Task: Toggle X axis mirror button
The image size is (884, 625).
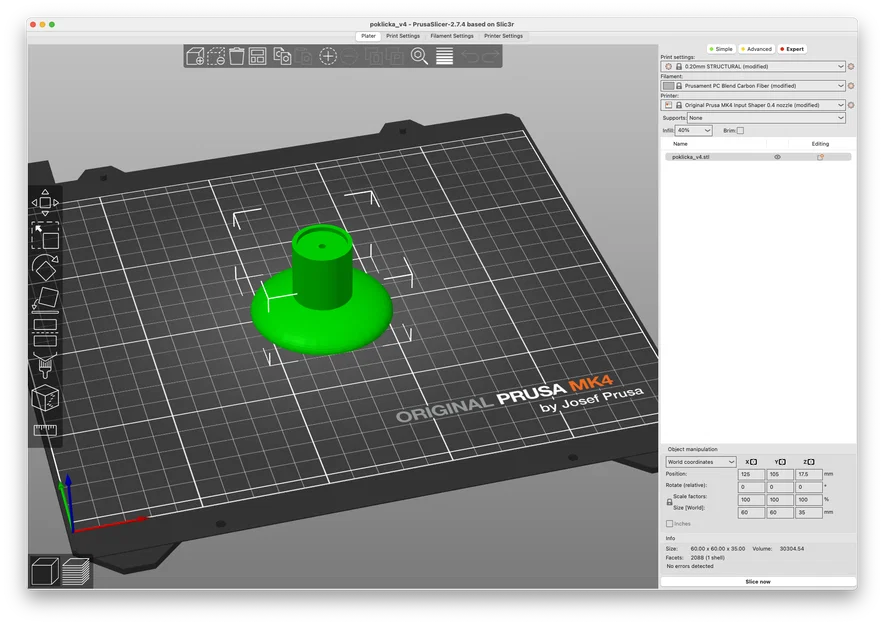Action: tap(754, 462)
